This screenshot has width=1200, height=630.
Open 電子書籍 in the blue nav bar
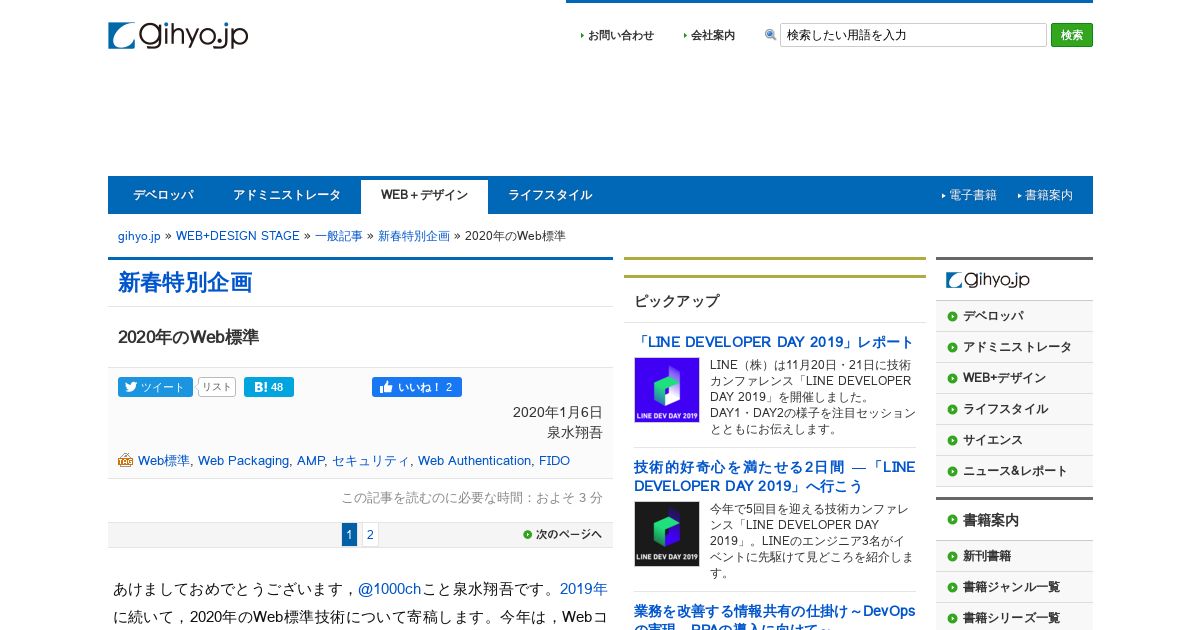tap(973, 195)
